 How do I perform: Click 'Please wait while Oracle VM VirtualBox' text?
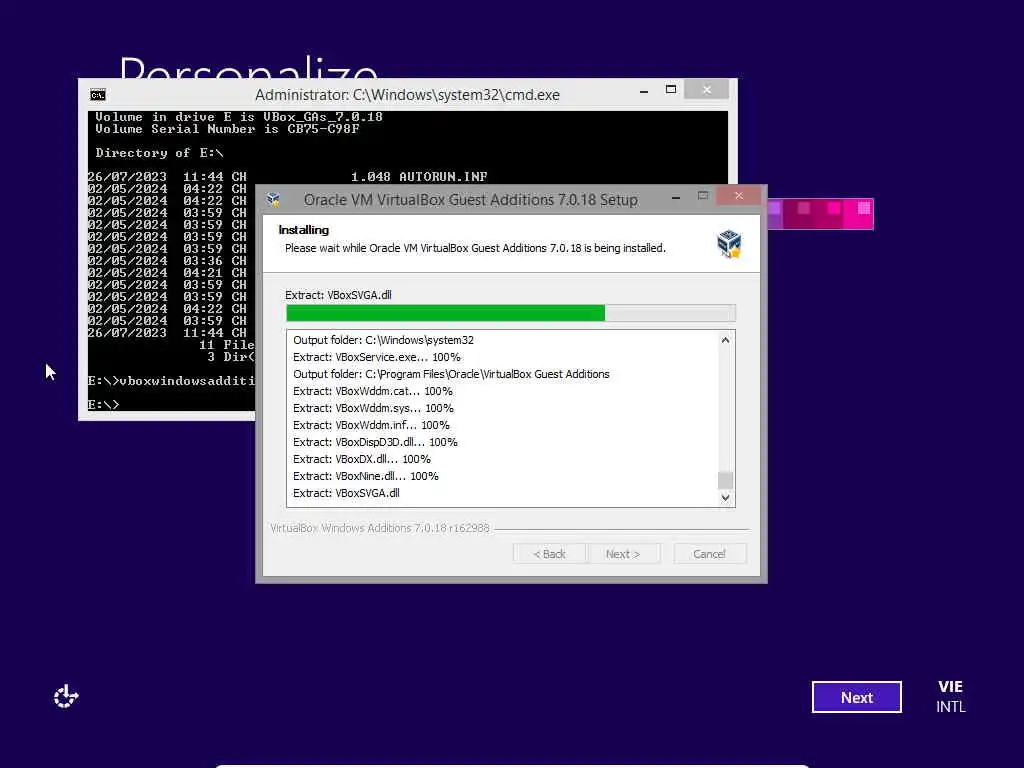point(475,248)
